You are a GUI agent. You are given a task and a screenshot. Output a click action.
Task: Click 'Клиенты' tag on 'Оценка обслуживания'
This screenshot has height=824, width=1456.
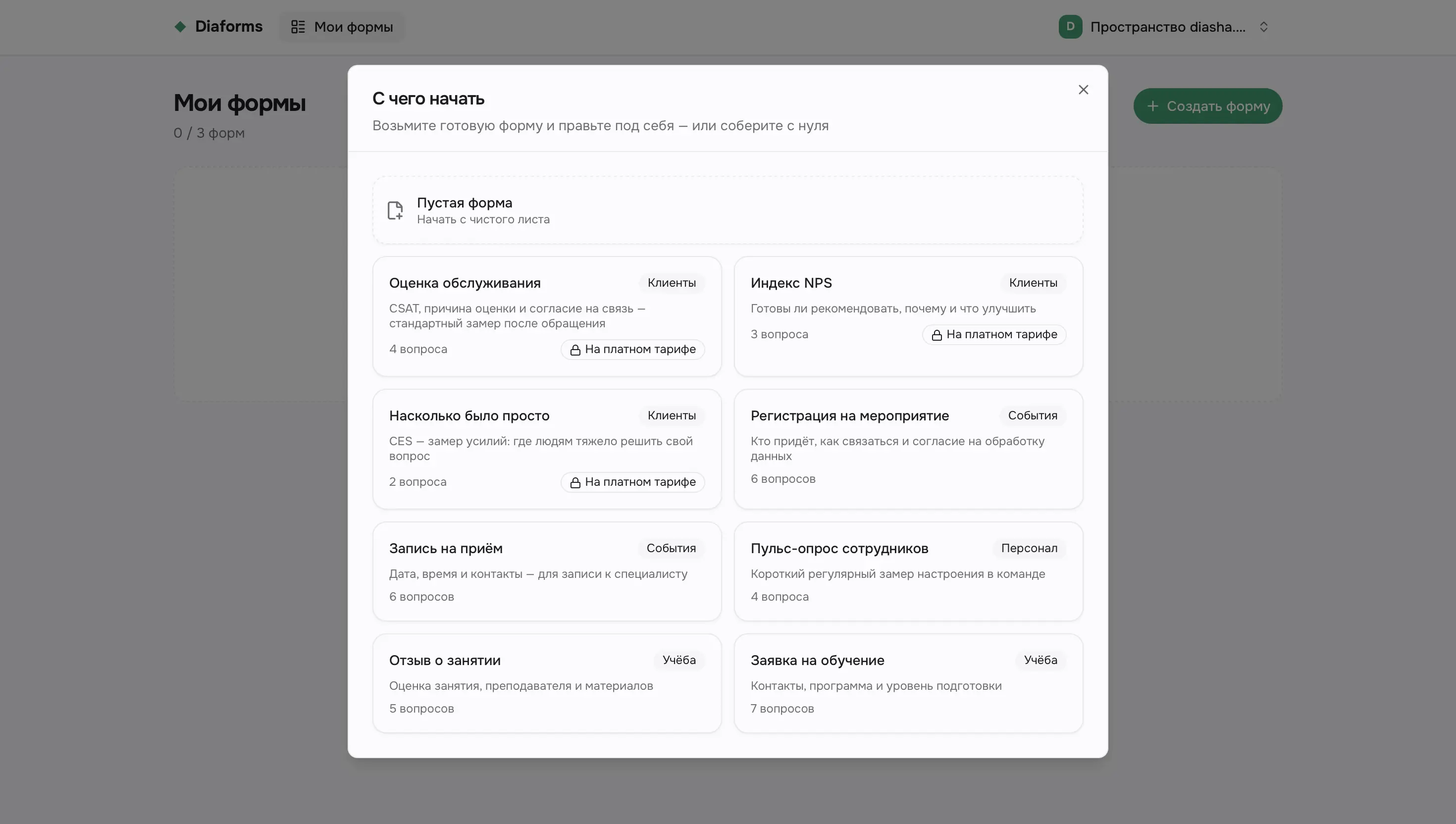click(x=671, y=283)
